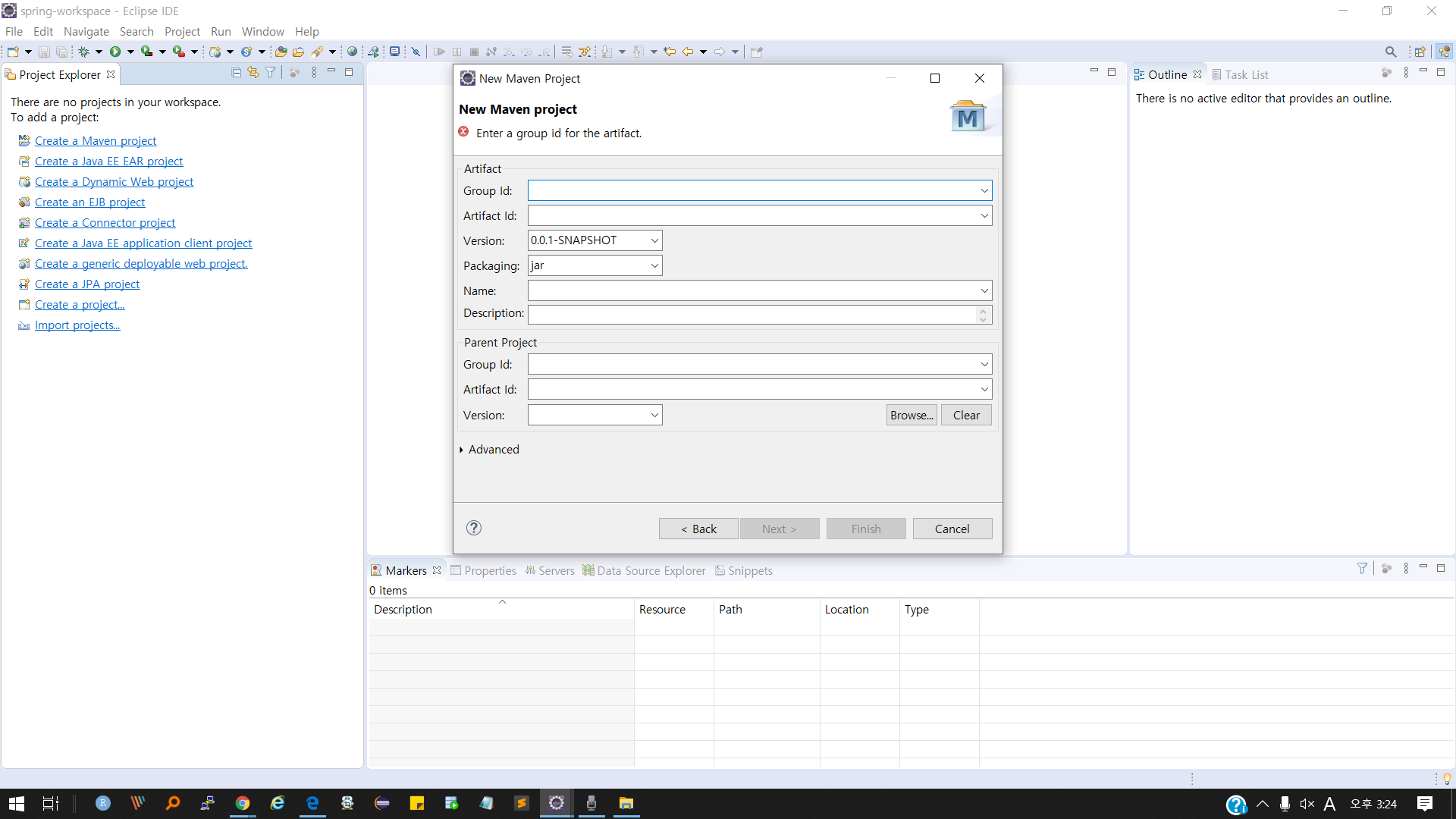1456x819 pixels.
Task: Open the Project Explorer filter icon
Action: 271,73
